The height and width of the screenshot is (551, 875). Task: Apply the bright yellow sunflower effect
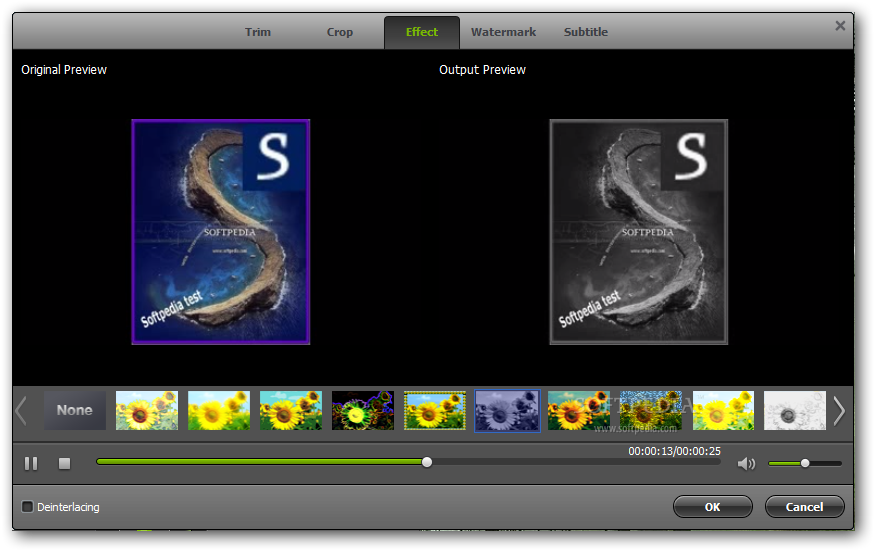[x=219, y=410]
